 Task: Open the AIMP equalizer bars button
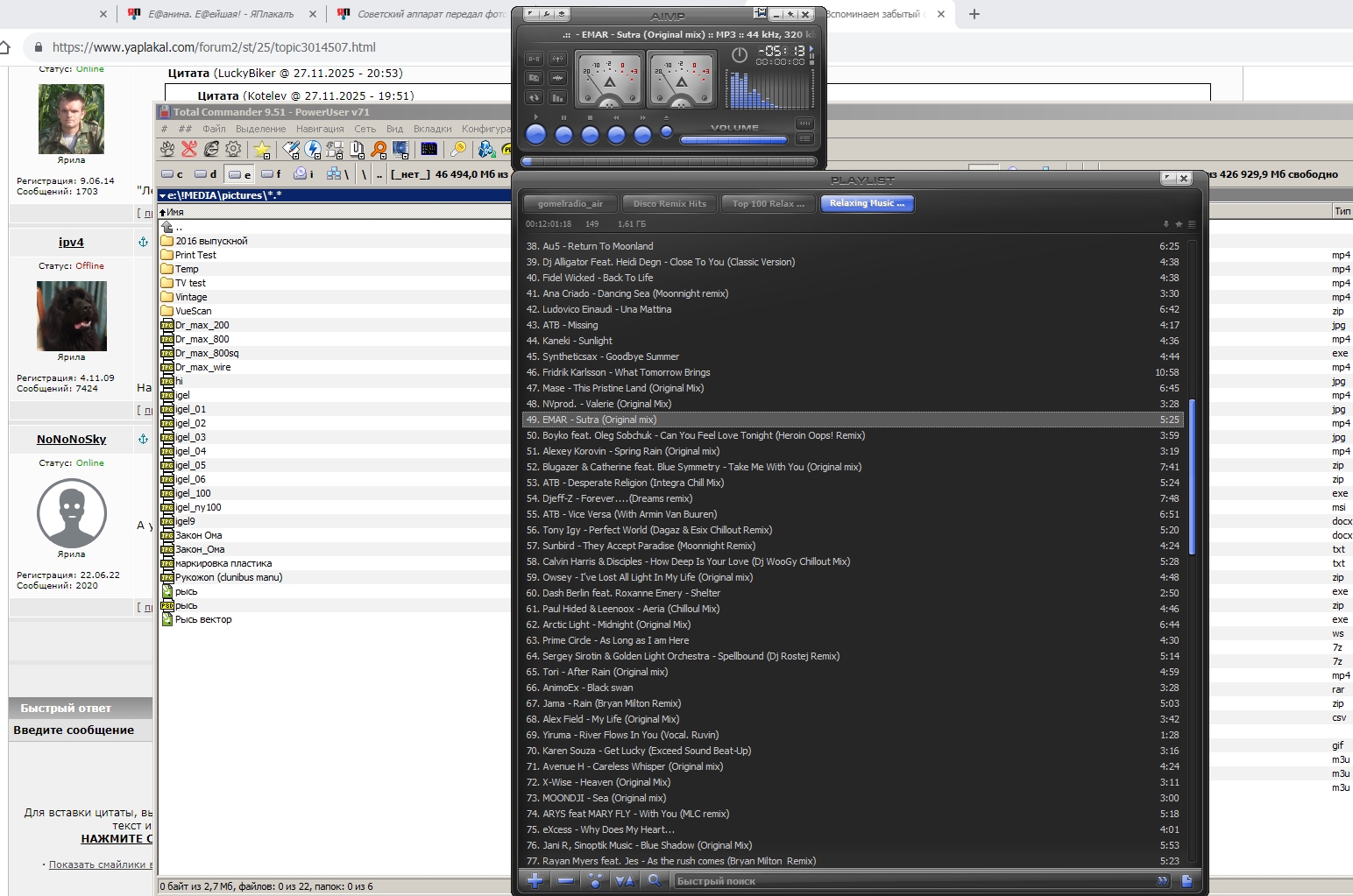coord(557,97)
